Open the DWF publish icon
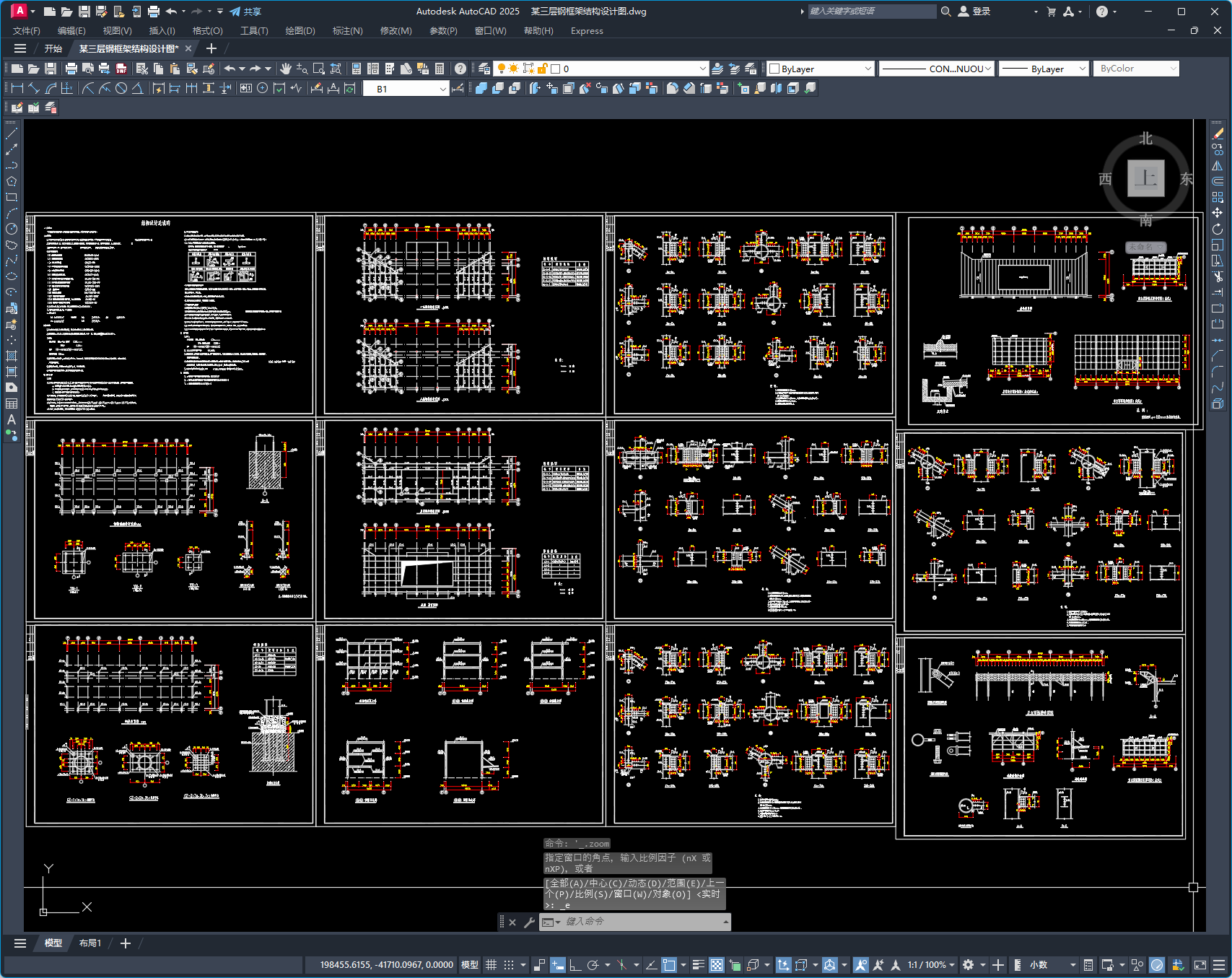 121,69
